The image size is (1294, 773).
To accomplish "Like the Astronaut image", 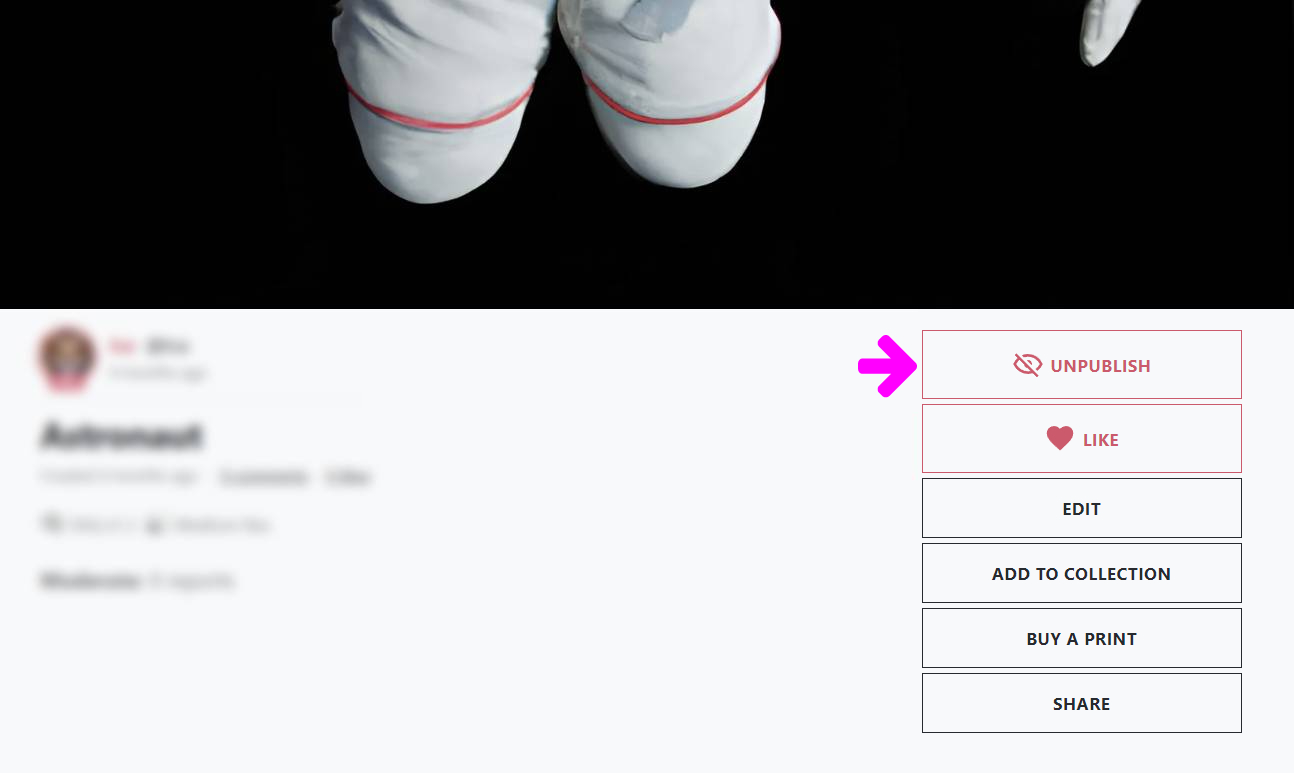I will coord(1081,438).
